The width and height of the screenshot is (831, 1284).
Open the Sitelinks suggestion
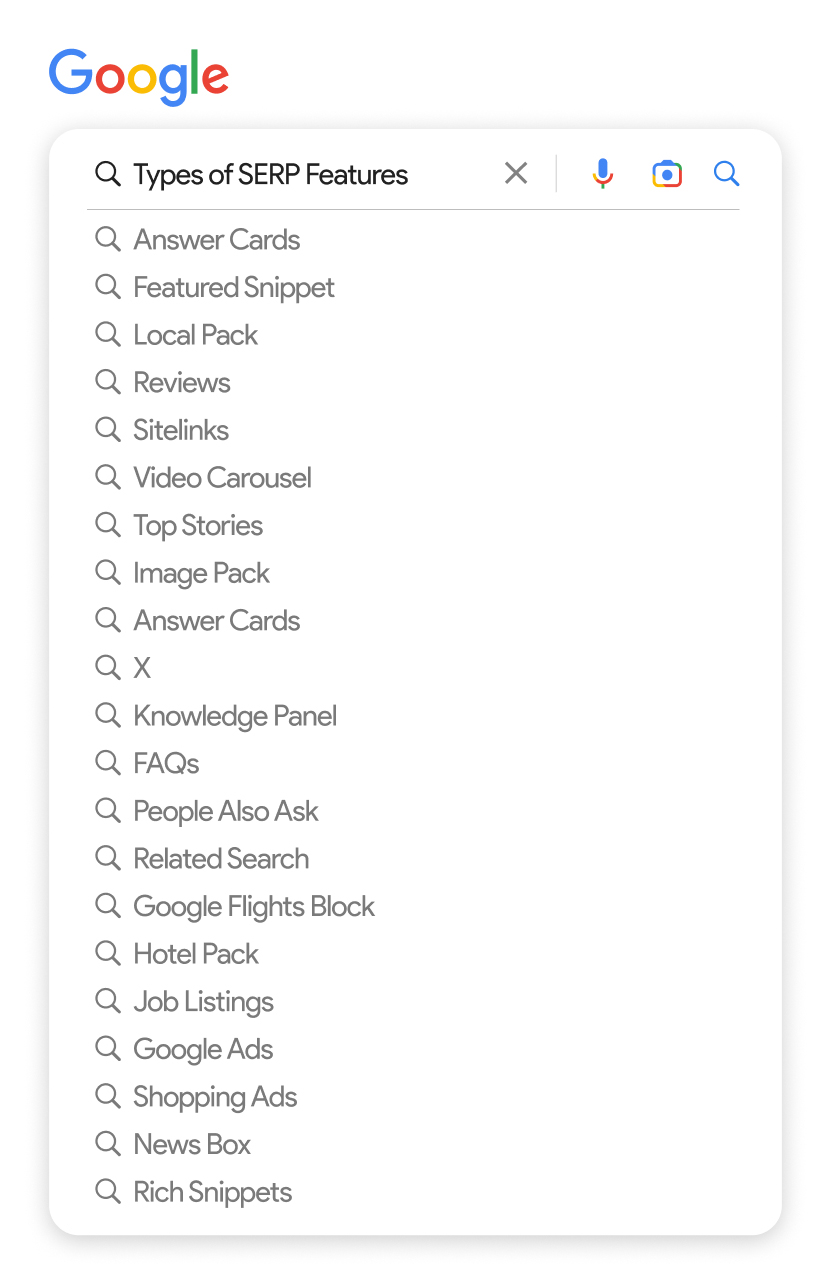[x=181, y=429]
